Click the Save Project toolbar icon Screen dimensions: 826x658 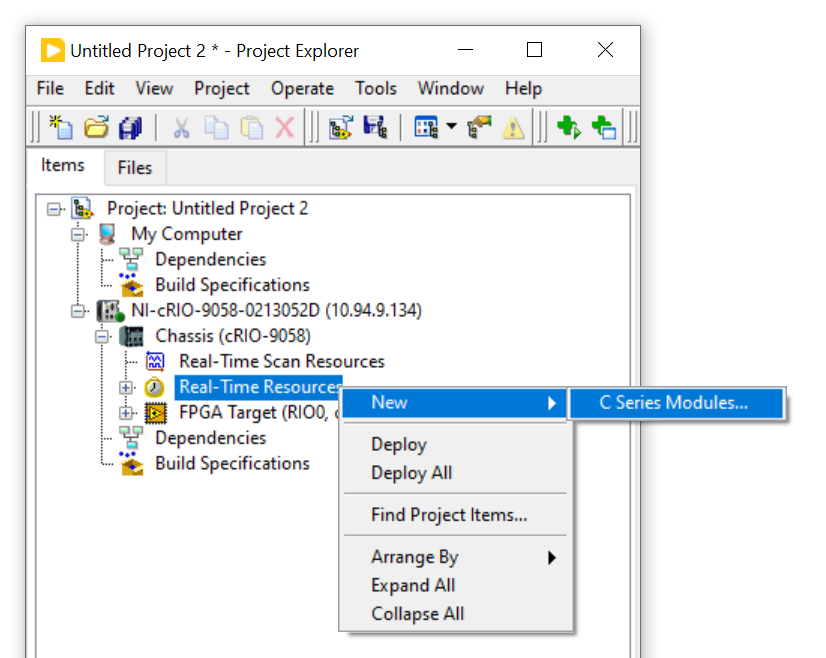click(375, 127)
